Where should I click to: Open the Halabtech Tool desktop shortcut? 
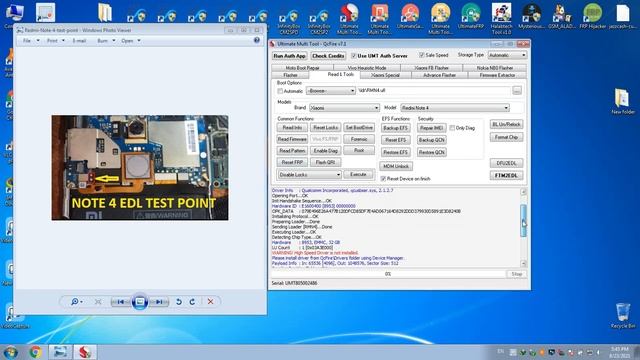501,18
